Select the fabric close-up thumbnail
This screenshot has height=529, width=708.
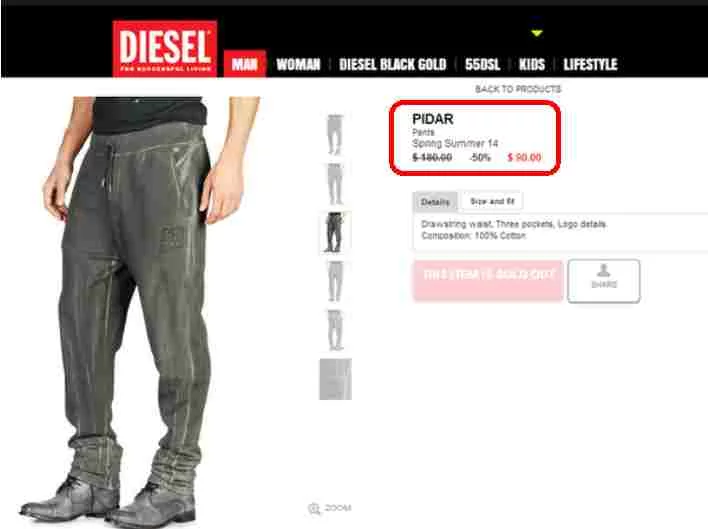tap(335, 379)
